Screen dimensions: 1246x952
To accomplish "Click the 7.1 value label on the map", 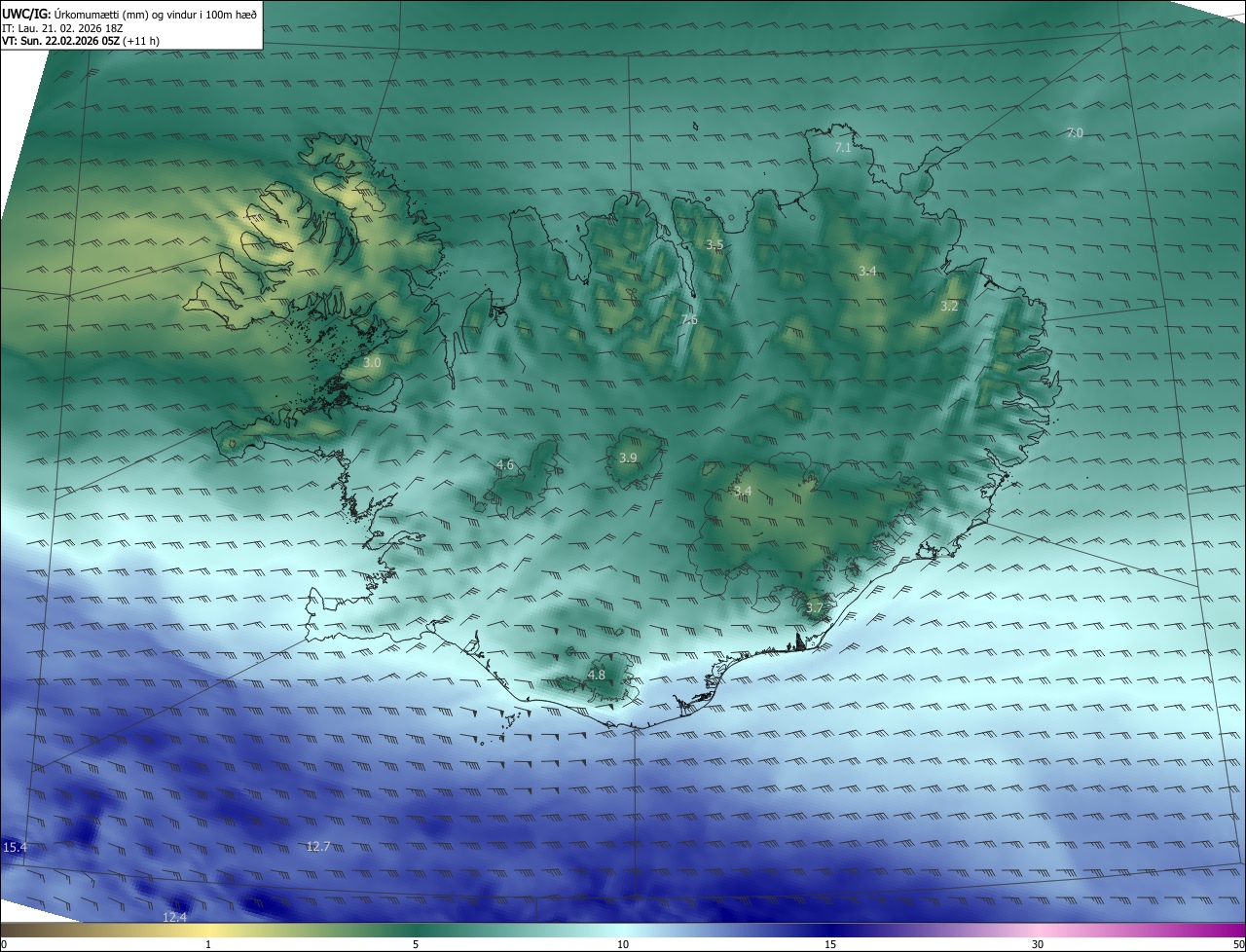I will pyautogui.click(x=843, y=148).
